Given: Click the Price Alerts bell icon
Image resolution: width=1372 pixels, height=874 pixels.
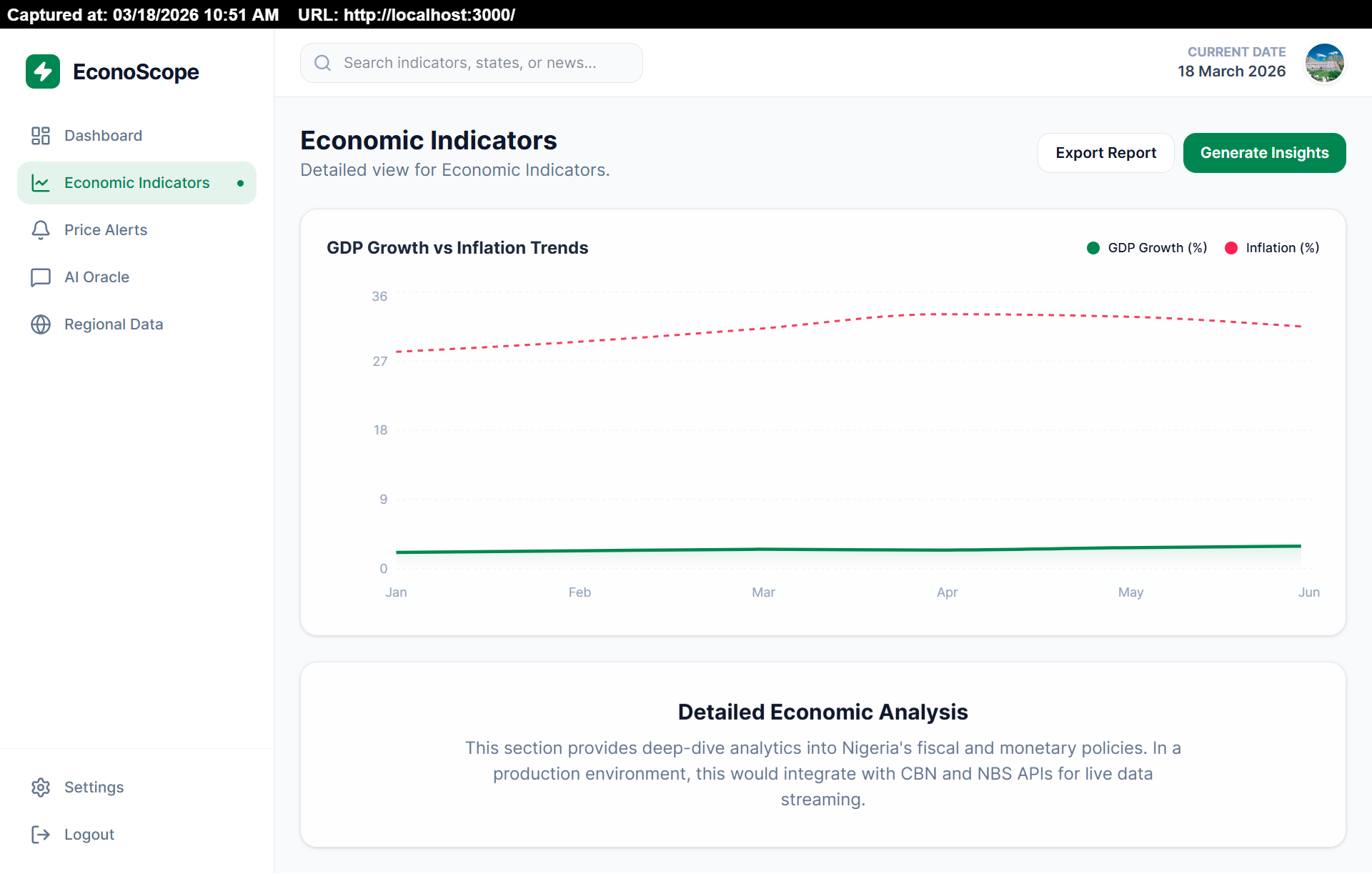Looking at the screenshot, I should click(x=41, y=230).
